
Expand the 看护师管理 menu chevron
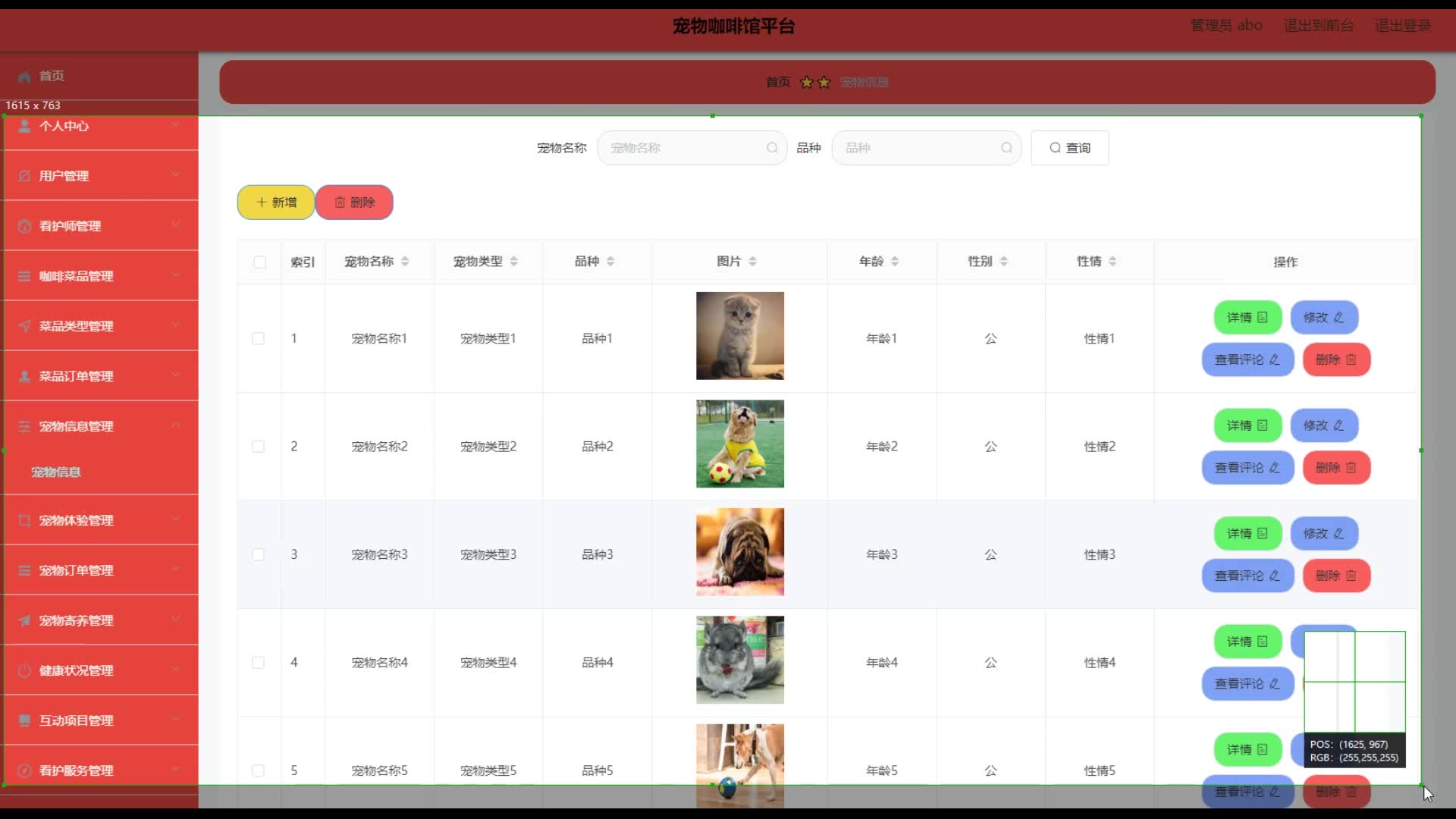pyautogui.click(x=175, y=224)
